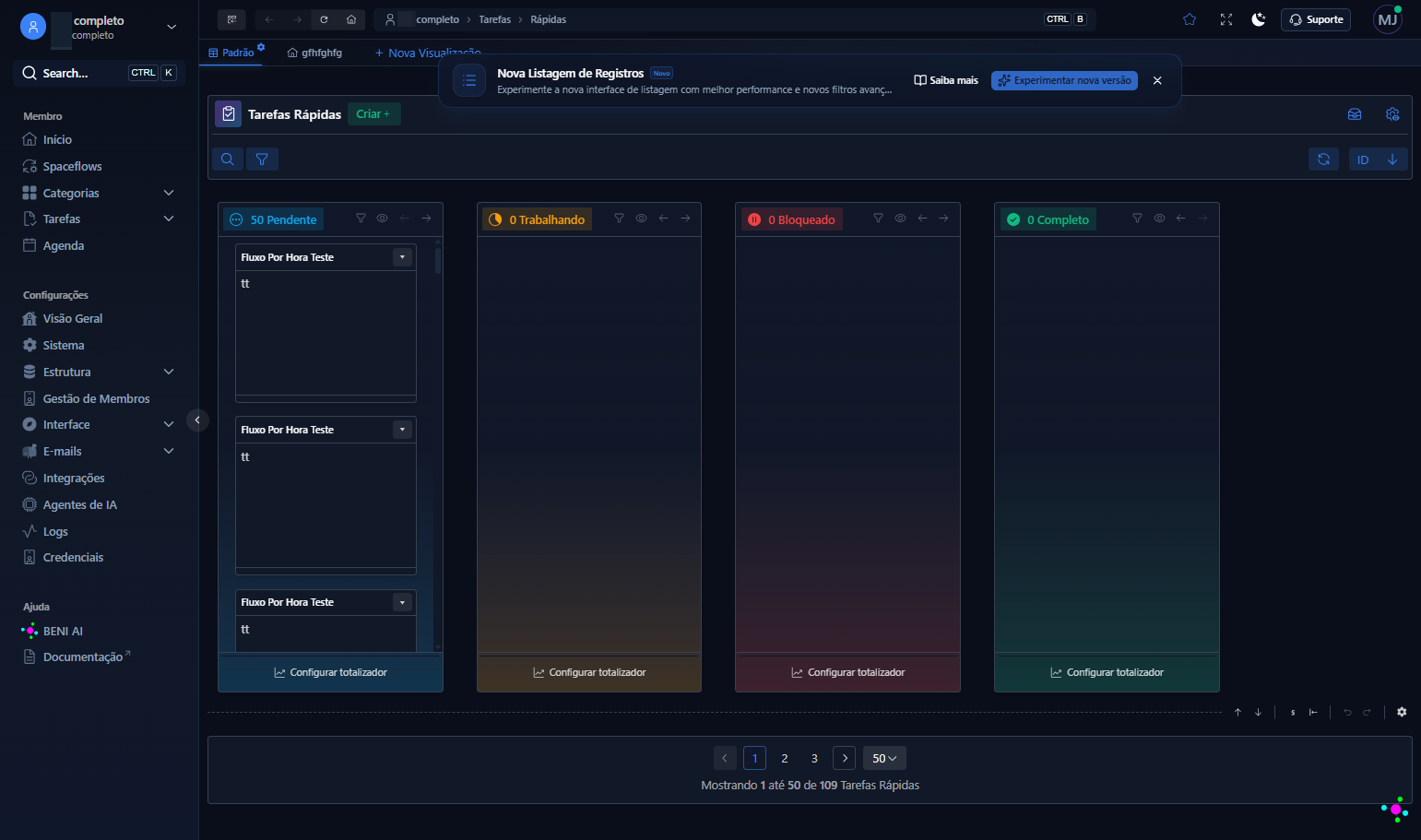
Task: Open the Saiba mais link
Action: (x=946, y=80)
